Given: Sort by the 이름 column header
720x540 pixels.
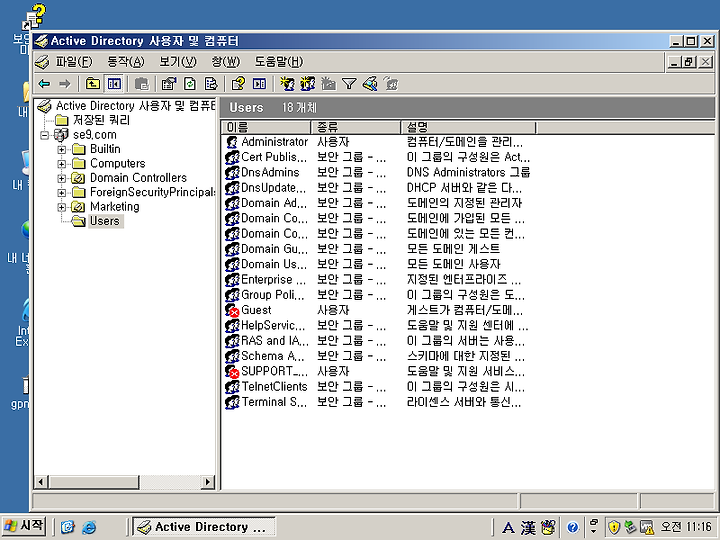Looking at the screenshot, I should [x=266, y=127].
